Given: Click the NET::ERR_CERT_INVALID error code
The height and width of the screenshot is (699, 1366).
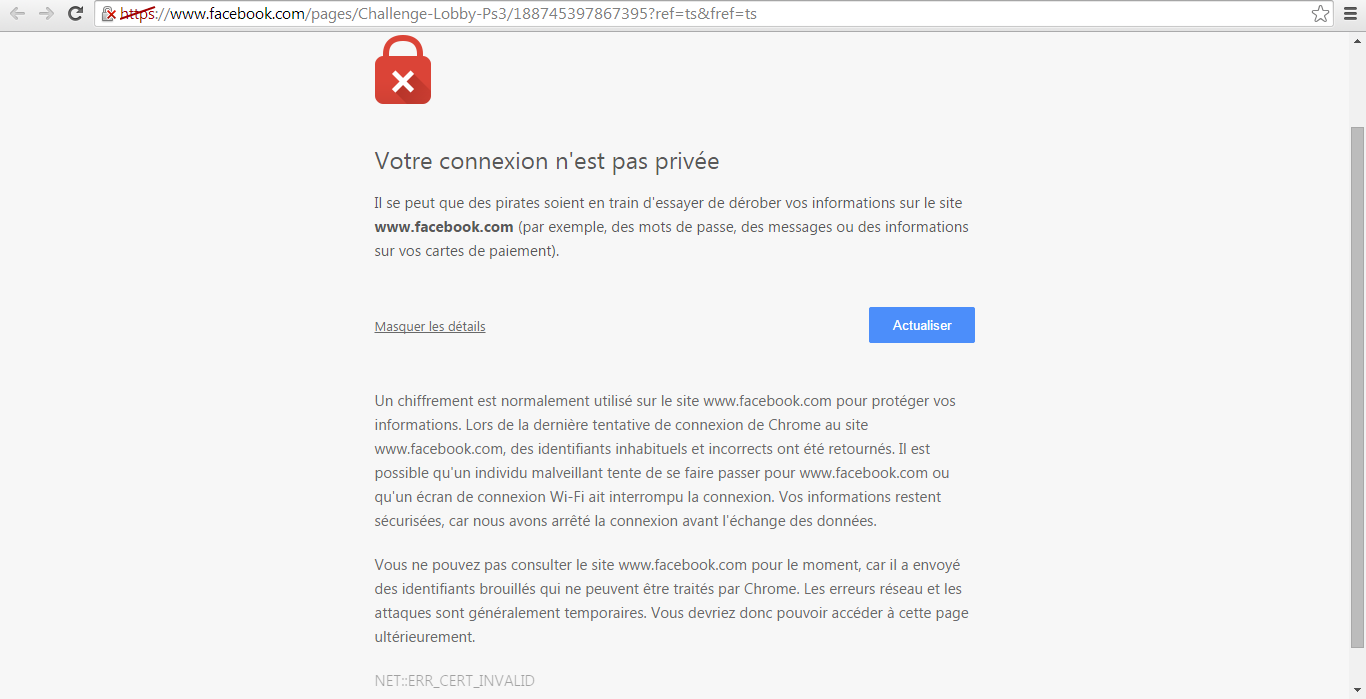Looking at the screenshot, I should 455,681.
